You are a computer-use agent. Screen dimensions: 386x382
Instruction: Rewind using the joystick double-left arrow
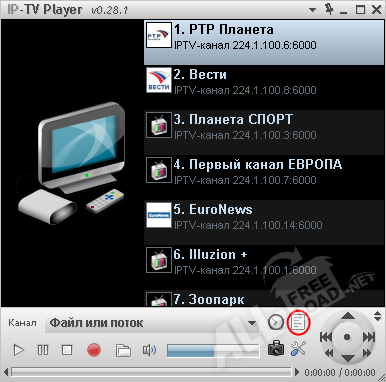[x=329, y=352]
